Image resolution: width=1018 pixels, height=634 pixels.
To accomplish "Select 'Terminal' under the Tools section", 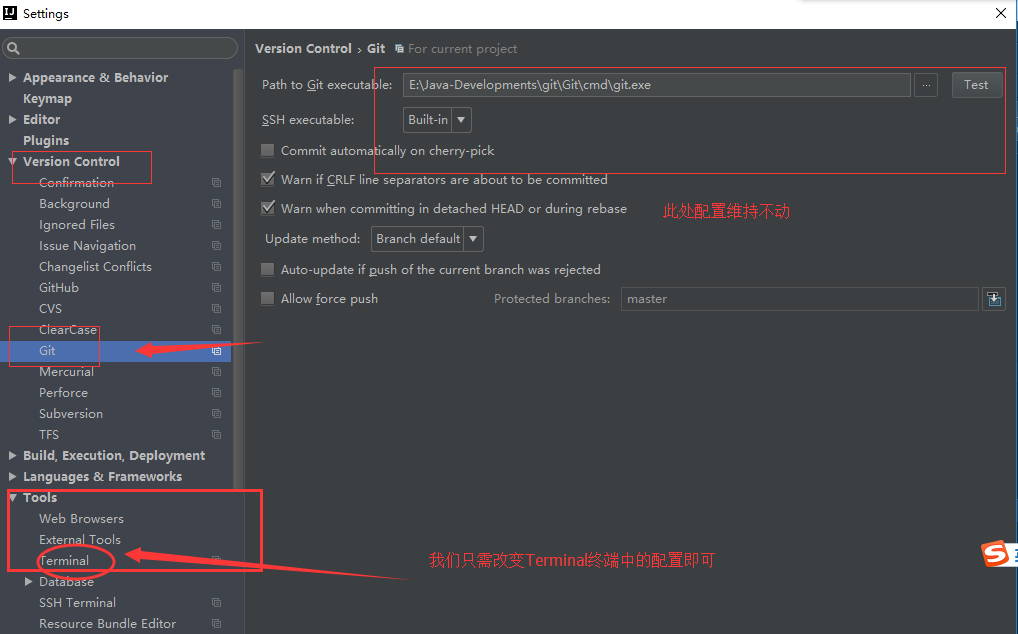I will (65, 560).
